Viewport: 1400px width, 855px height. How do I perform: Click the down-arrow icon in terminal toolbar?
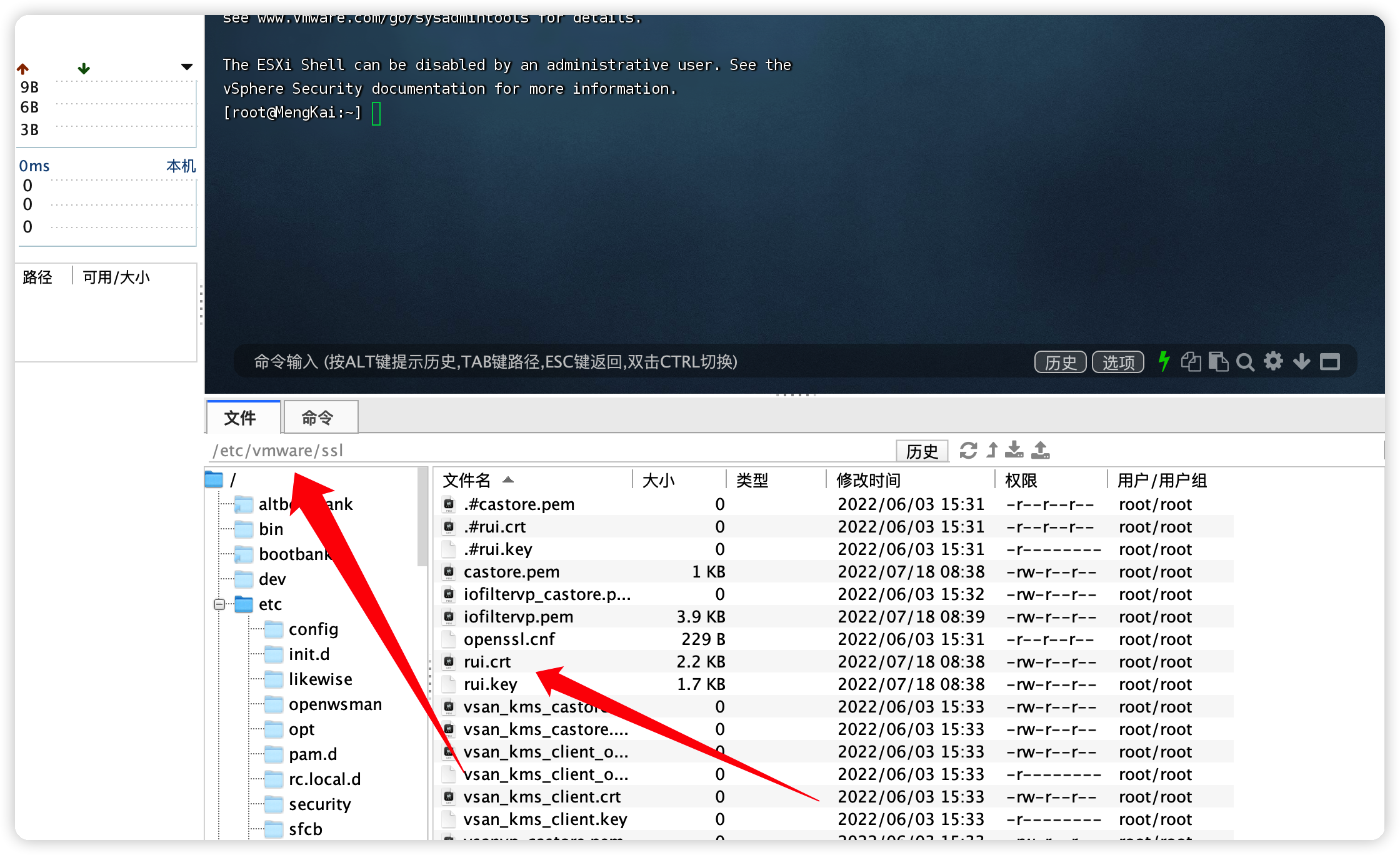click(x=1301, y=361)
